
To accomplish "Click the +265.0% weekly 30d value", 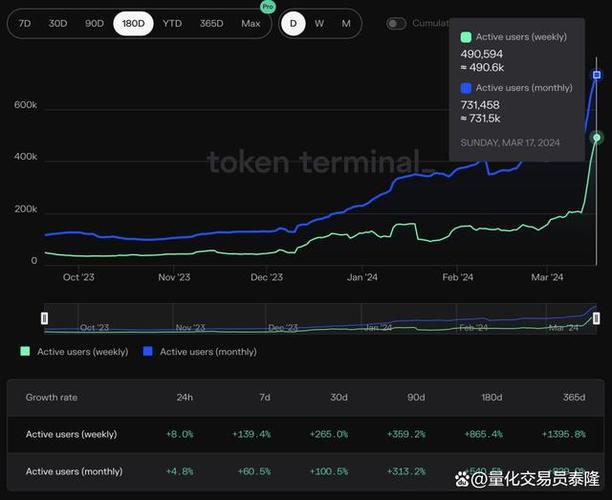I will click(x=329, y=434).
